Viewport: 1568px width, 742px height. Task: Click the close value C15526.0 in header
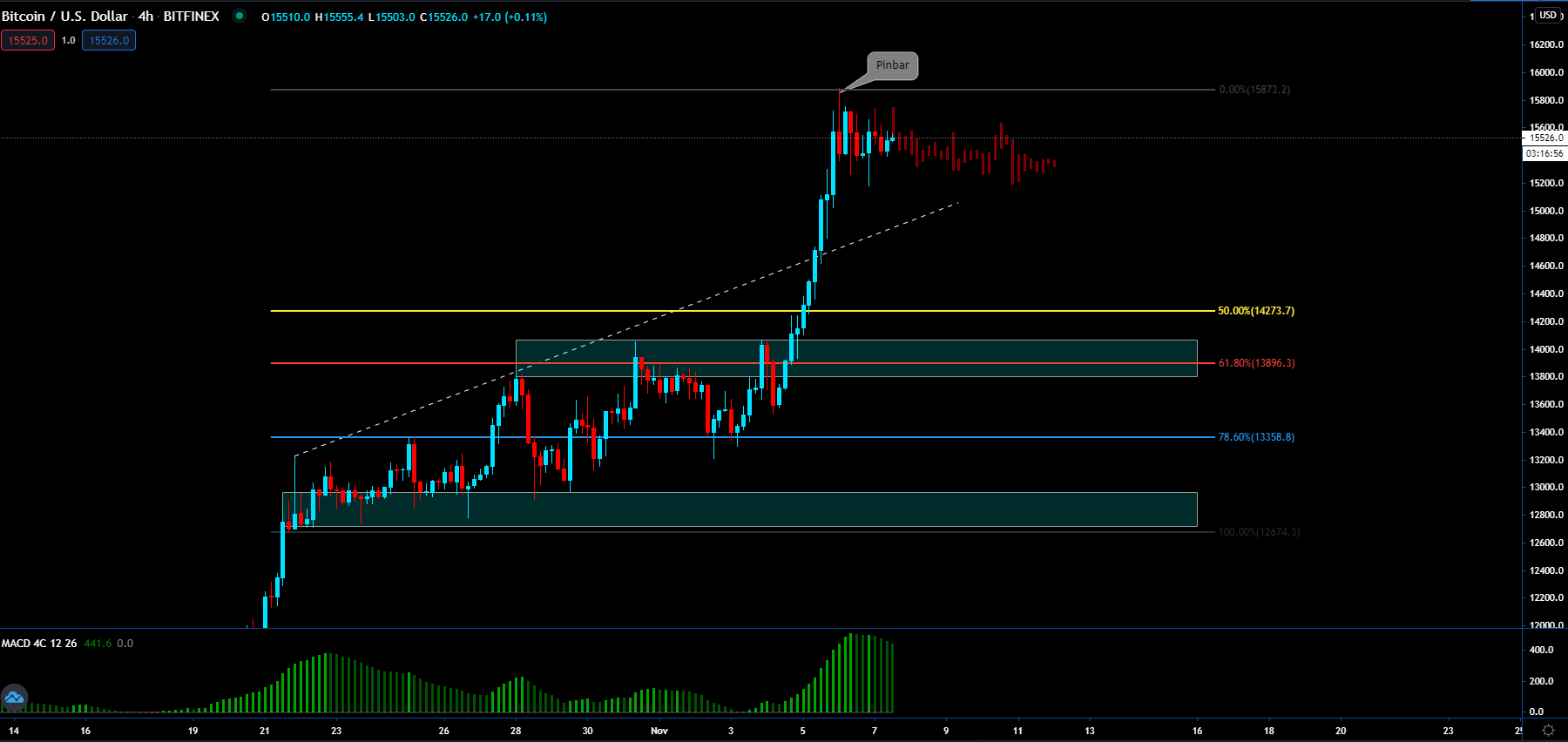point(443,17)
